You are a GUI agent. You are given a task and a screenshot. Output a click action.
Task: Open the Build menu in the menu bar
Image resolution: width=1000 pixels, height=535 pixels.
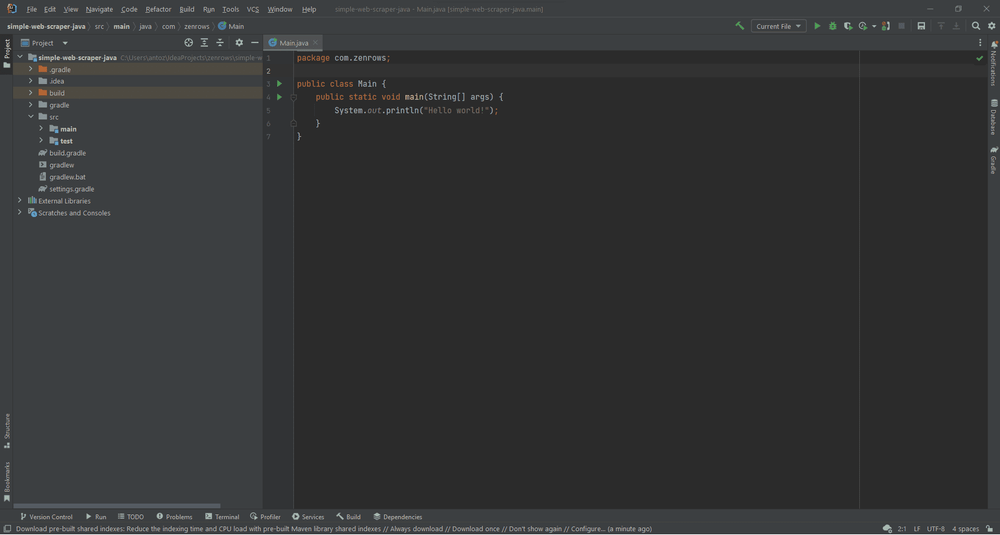187,10
